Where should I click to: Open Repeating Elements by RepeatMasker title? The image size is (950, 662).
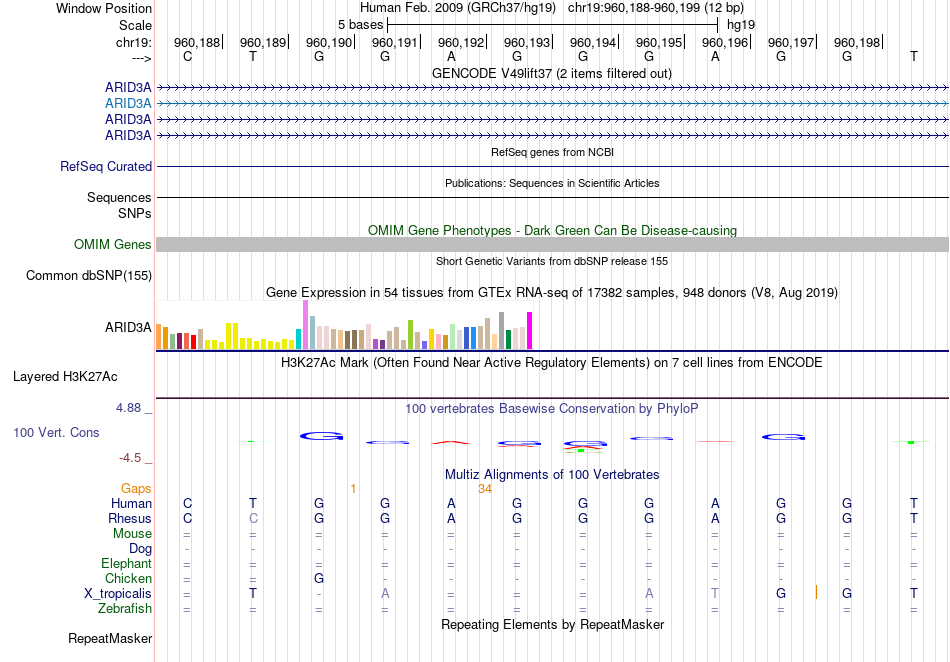(552, 624)
